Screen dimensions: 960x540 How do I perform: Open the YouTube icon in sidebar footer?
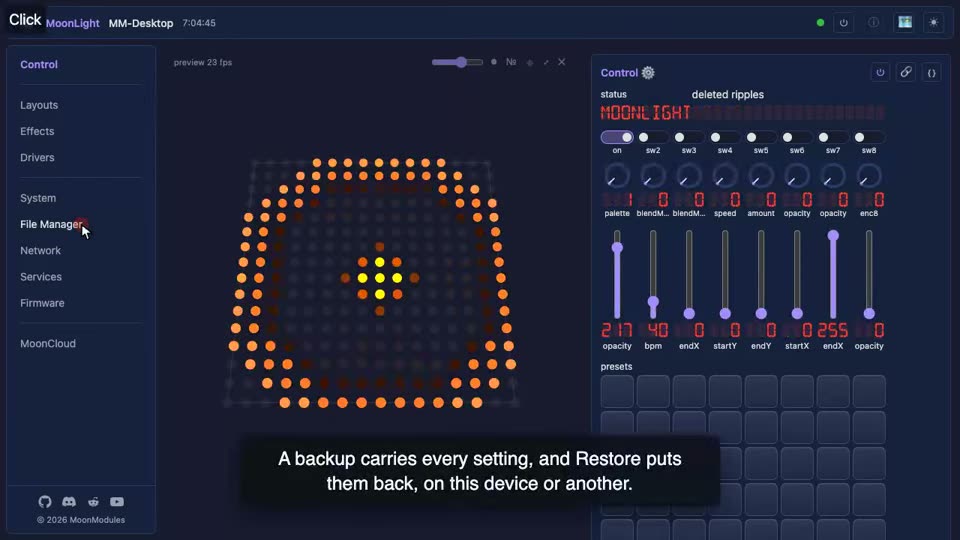tap(117, 502)
